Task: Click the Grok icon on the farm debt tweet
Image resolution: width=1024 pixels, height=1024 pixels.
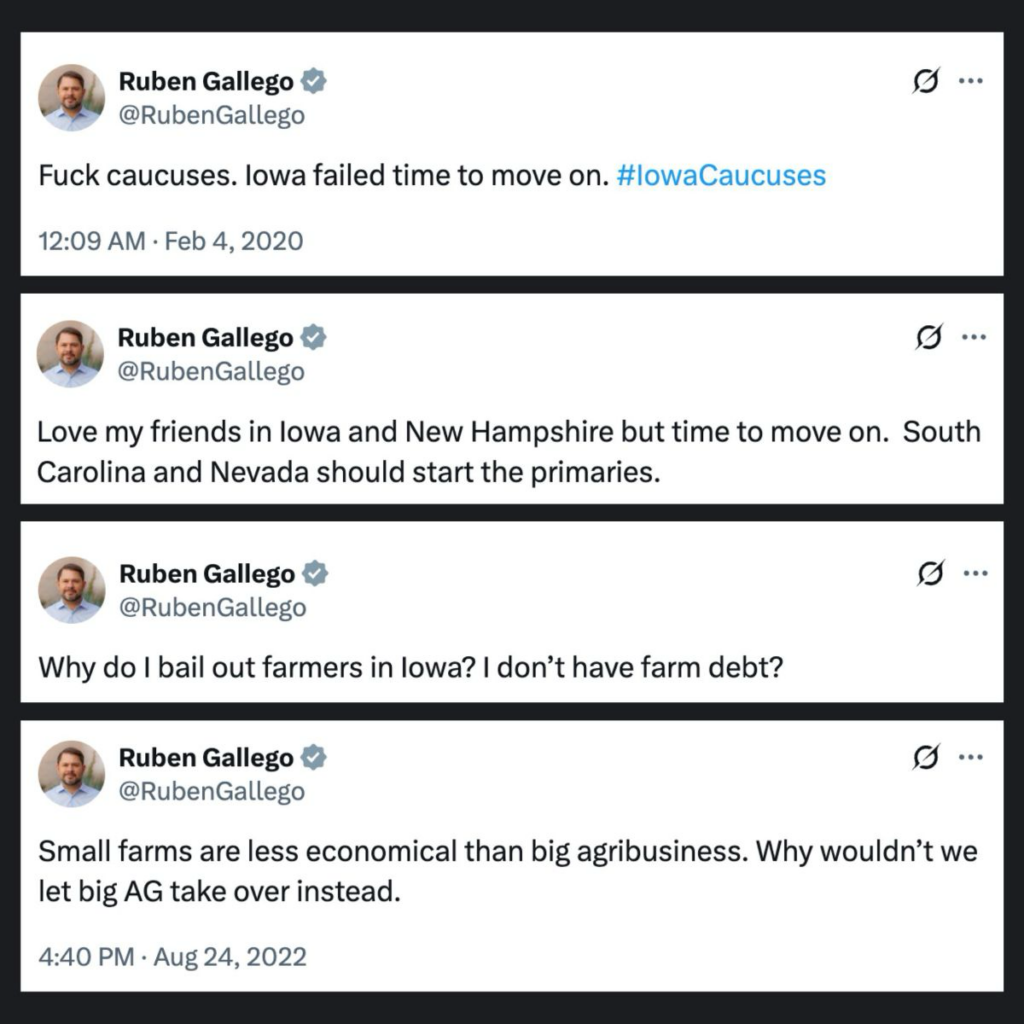Action: pos(929,574)
